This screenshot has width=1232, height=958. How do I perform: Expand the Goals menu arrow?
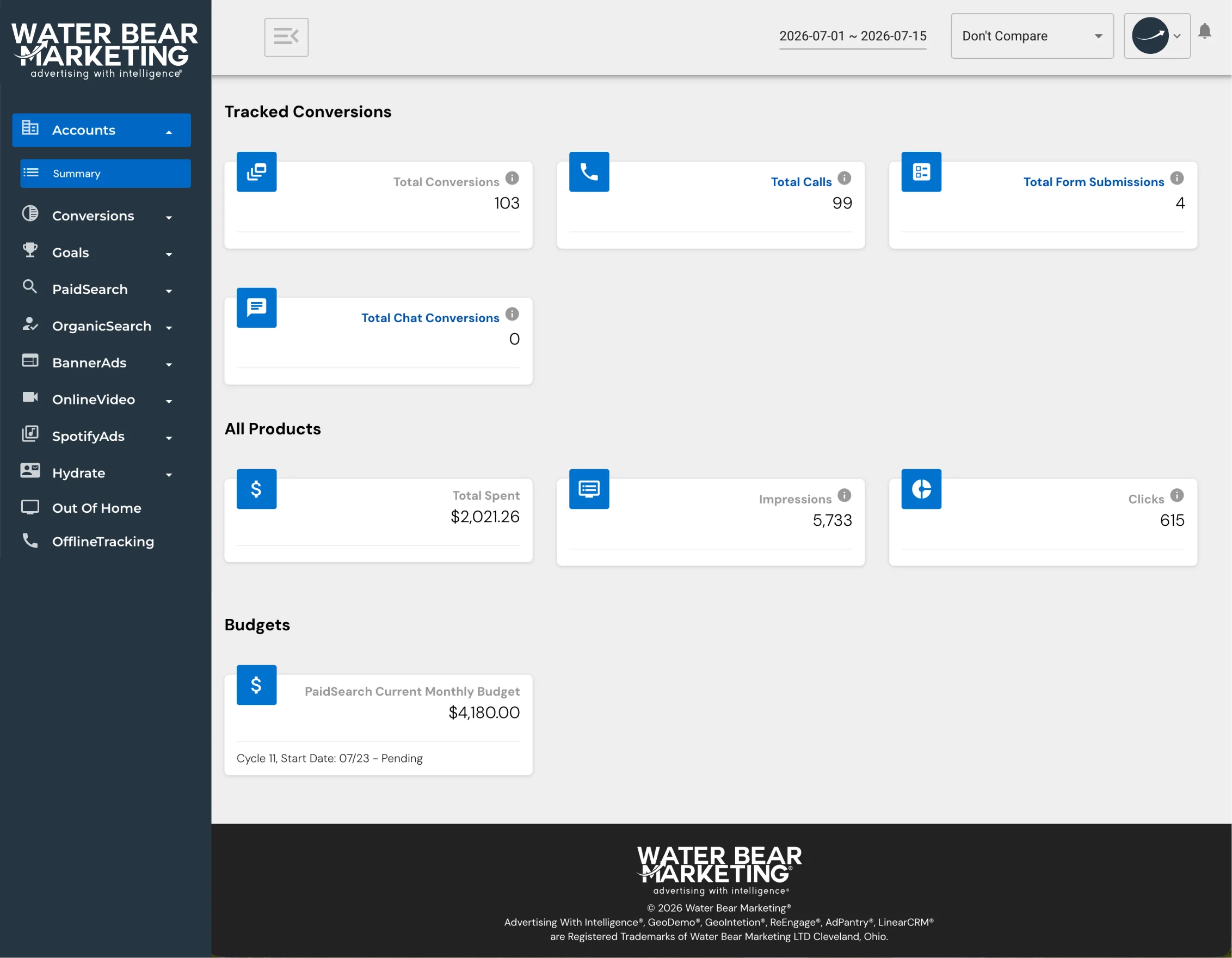[x=169, y=254]
